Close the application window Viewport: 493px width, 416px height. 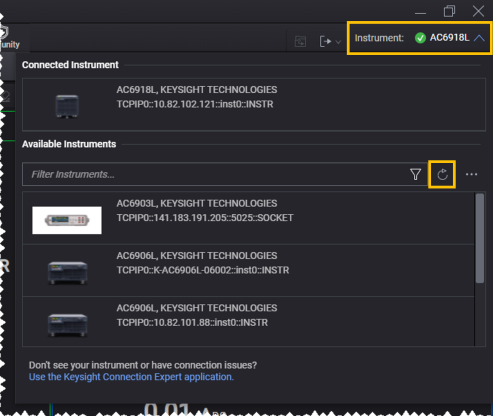[478, 11]
